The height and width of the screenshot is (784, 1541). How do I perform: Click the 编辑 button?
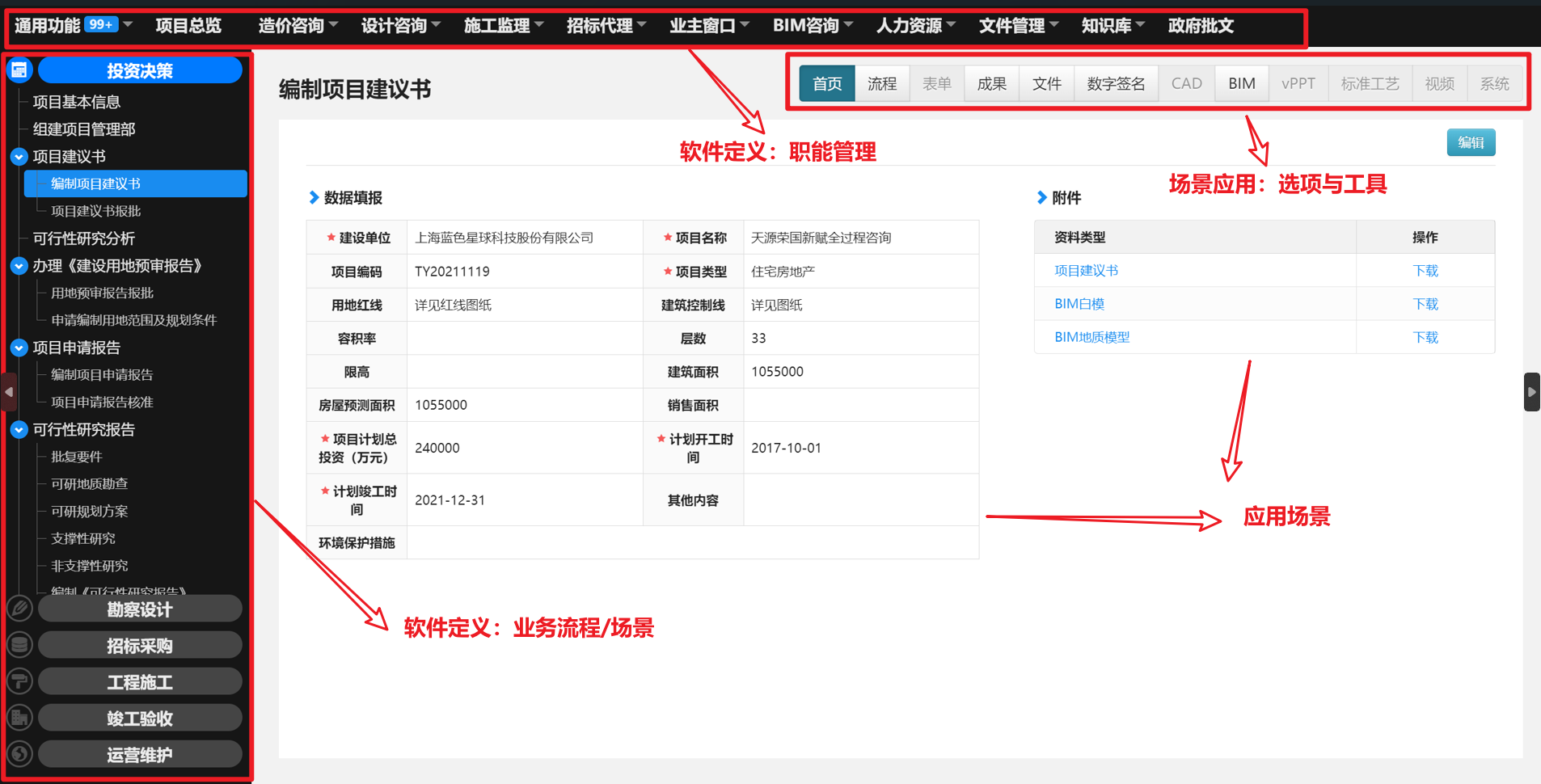pyautogui.click(x=1470, y=142)
